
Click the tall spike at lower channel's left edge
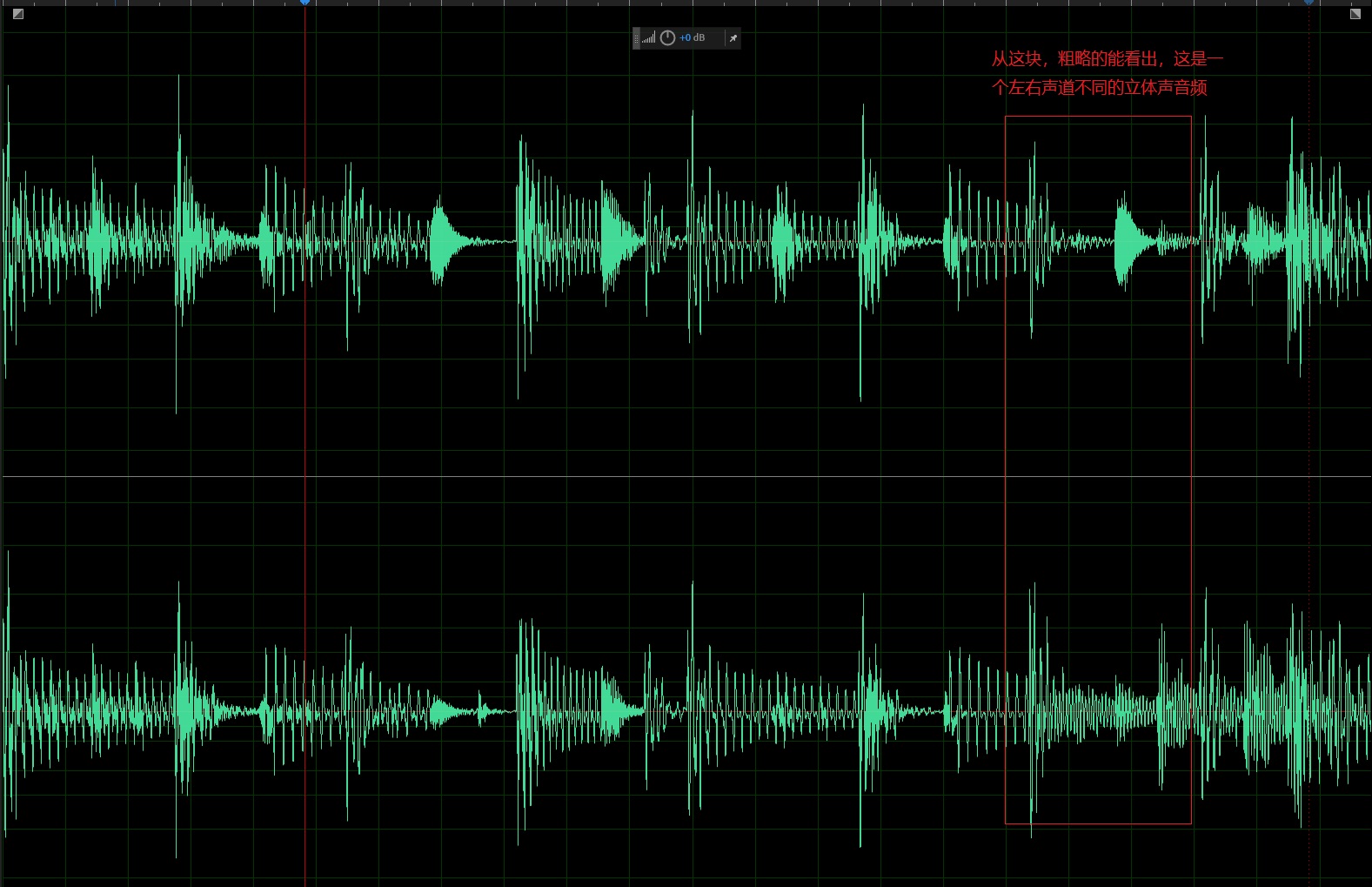7,705
